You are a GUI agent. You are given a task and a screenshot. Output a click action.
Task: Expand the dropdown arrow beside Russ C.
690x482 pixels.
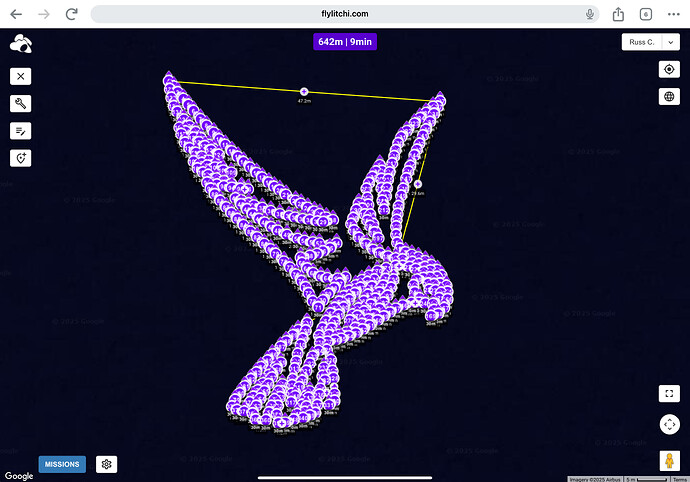[x=671, y=42]
